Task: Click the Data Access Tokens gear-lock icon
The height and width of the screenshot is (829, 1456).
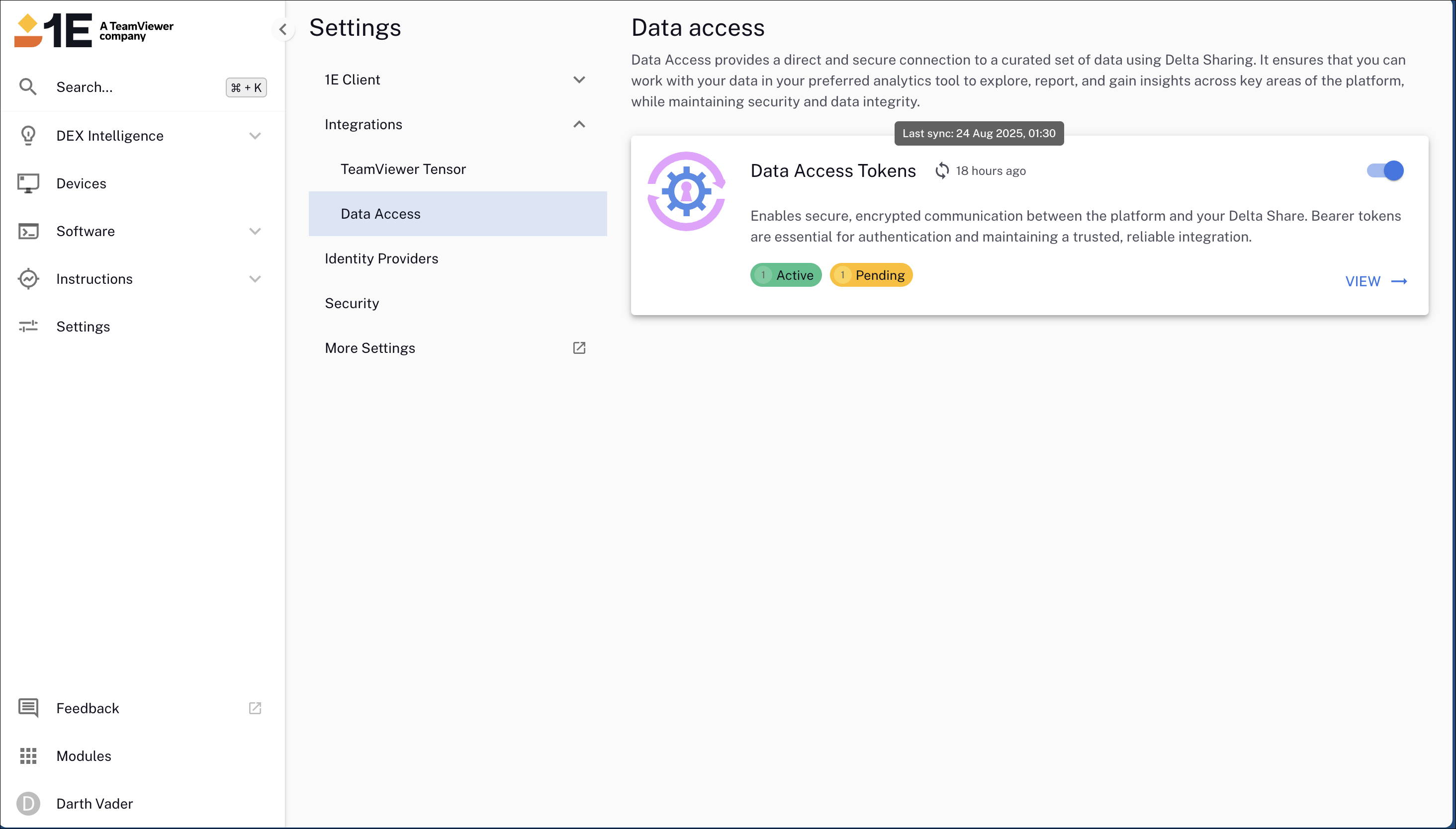Action: pyautogui.click(x=686, y=191)
